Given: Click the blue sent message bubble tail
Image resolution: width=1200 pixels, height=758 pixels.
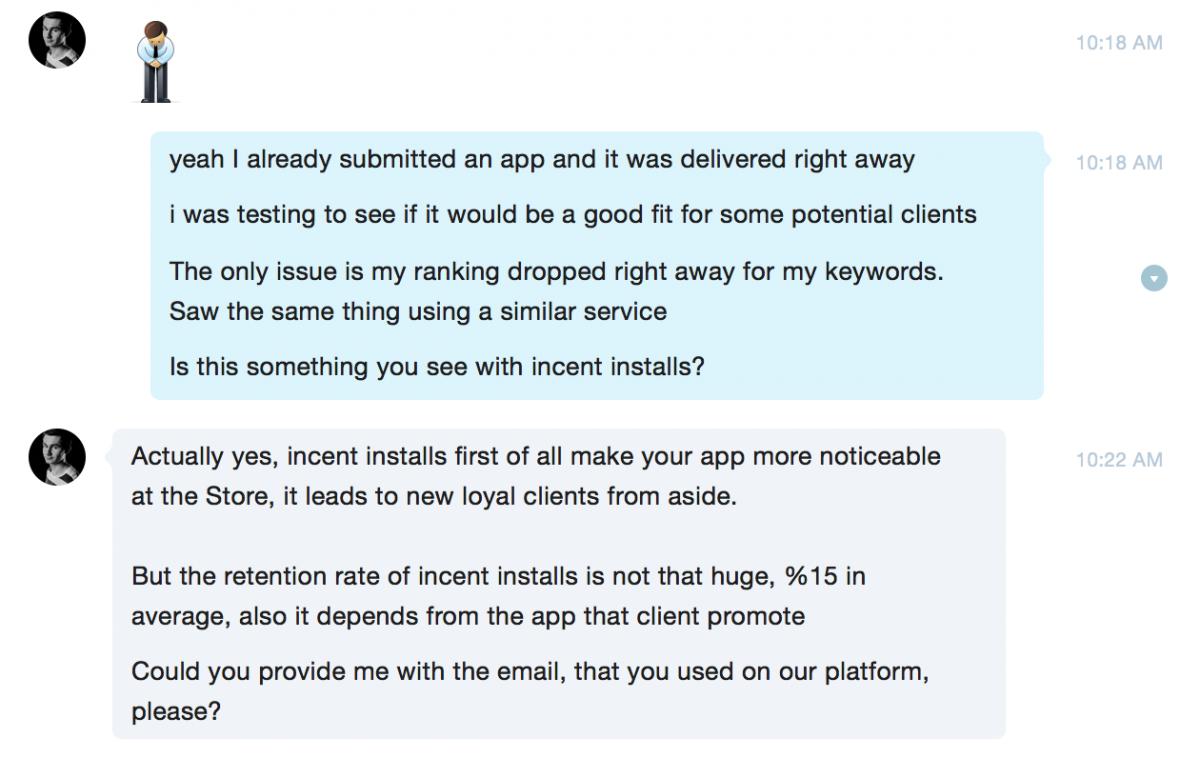Looking at the screenshot, I should (x=1049, y=158).
